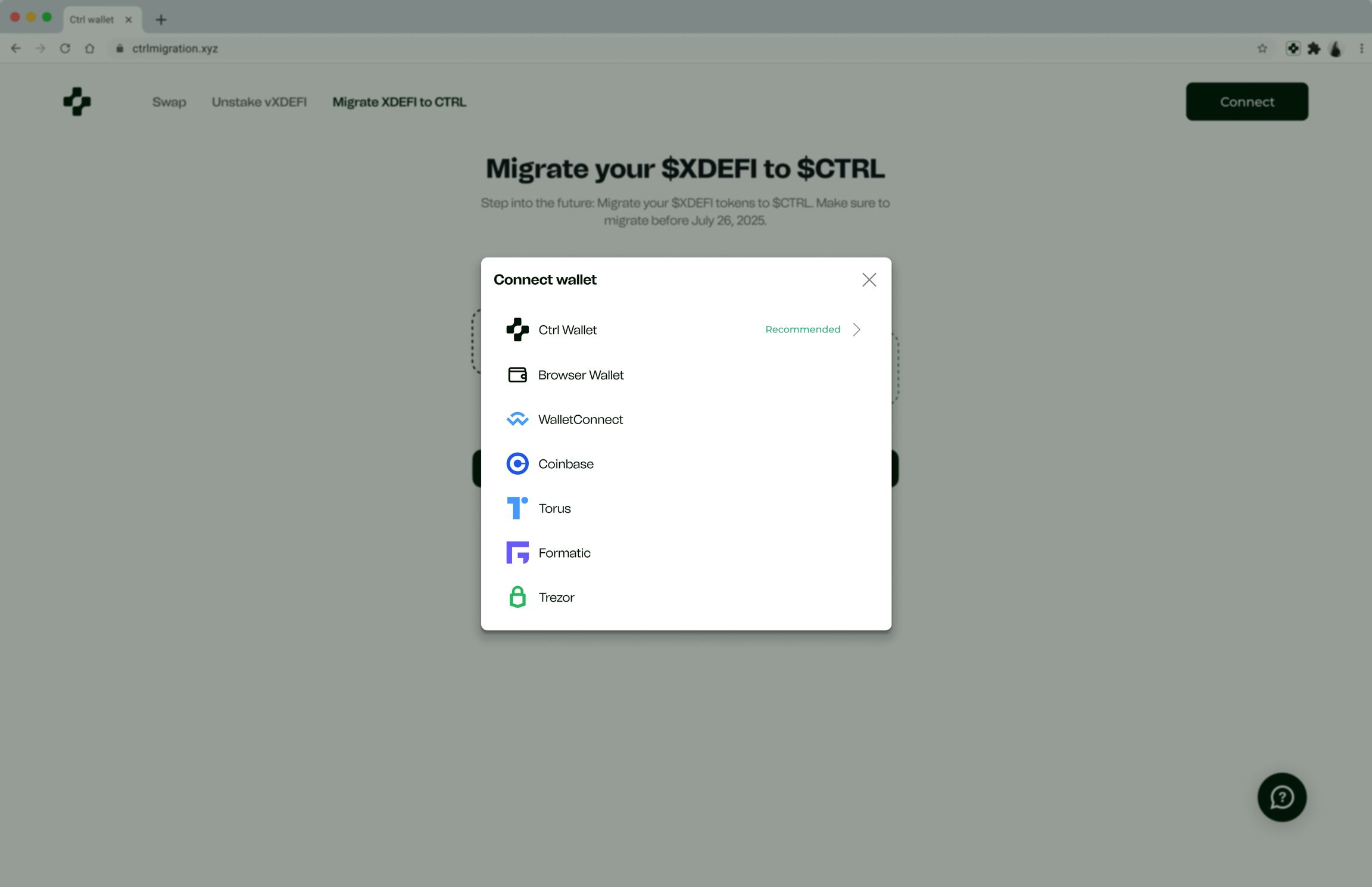The height and width of the screenshot is (887, 1372).
Task: Select Migrate XDEFI to CTRL tab
Action: (x=399, y=102)
